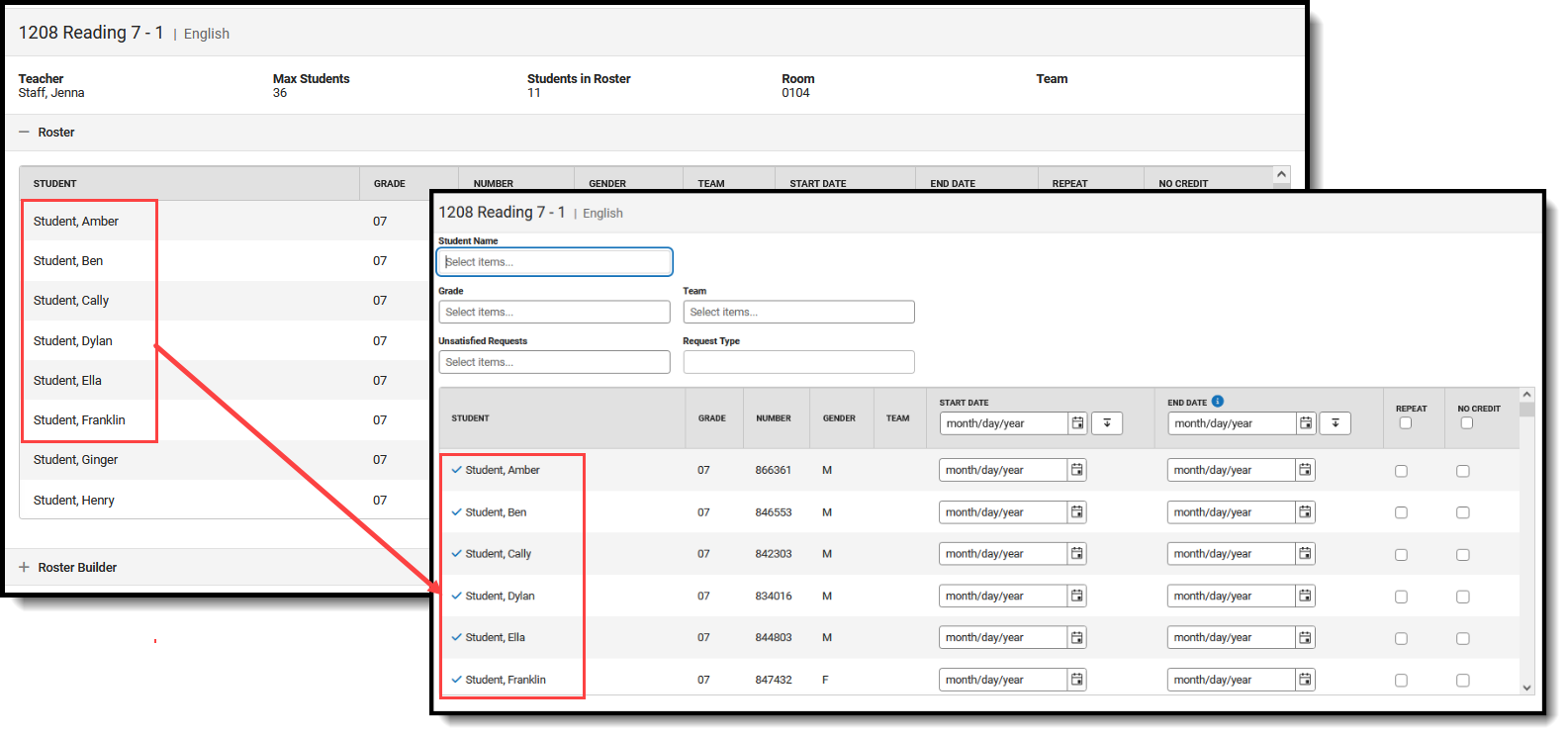Open the Team filter dropdown
The image size is (1568, 737).
point(798,312)
